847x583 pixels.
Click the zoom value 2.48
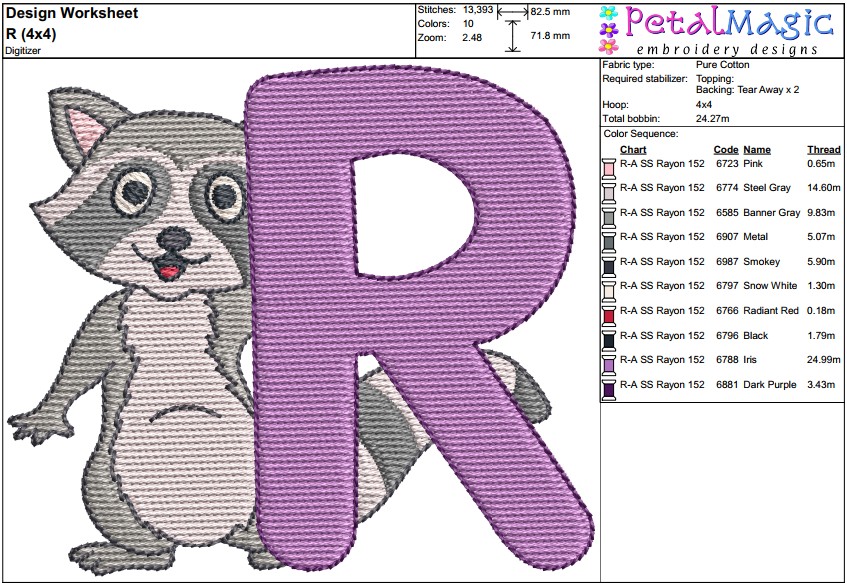click(x=472, y=38)
